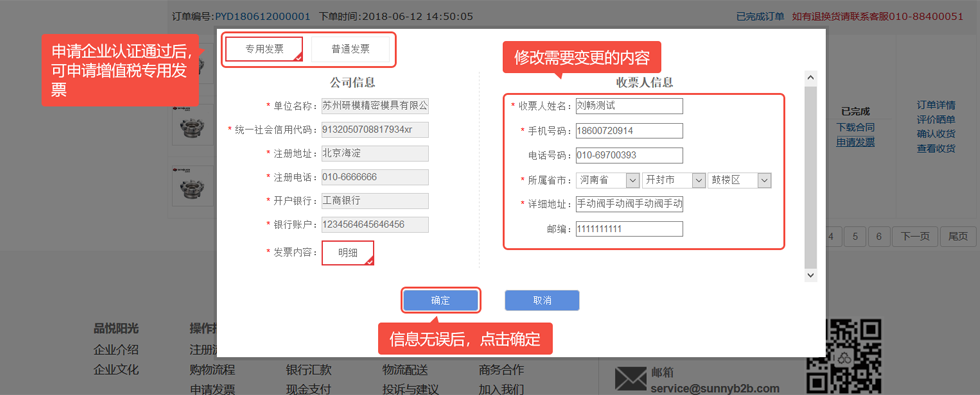Image resolution: width=980 pixels, height=395 pixels.
Task: Click the QR code image in footer
Action: [843, 357]
